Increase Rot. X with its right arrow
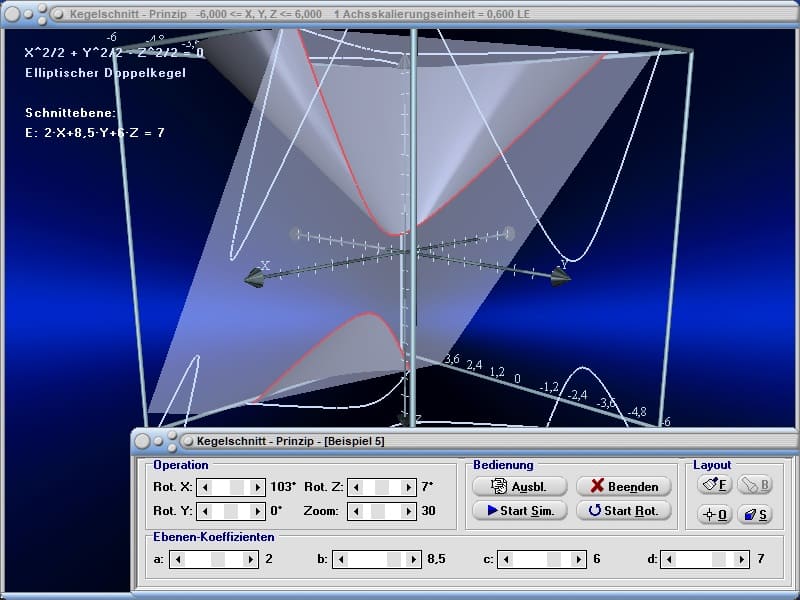The height and width of the screenshot is (600, 800). tap(258, 487)
